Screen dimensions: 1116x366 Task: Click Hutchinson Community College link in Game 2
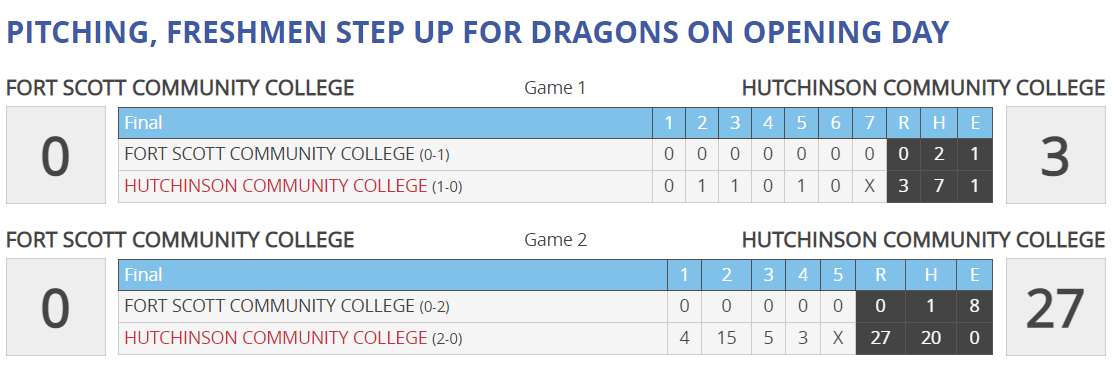275,338
